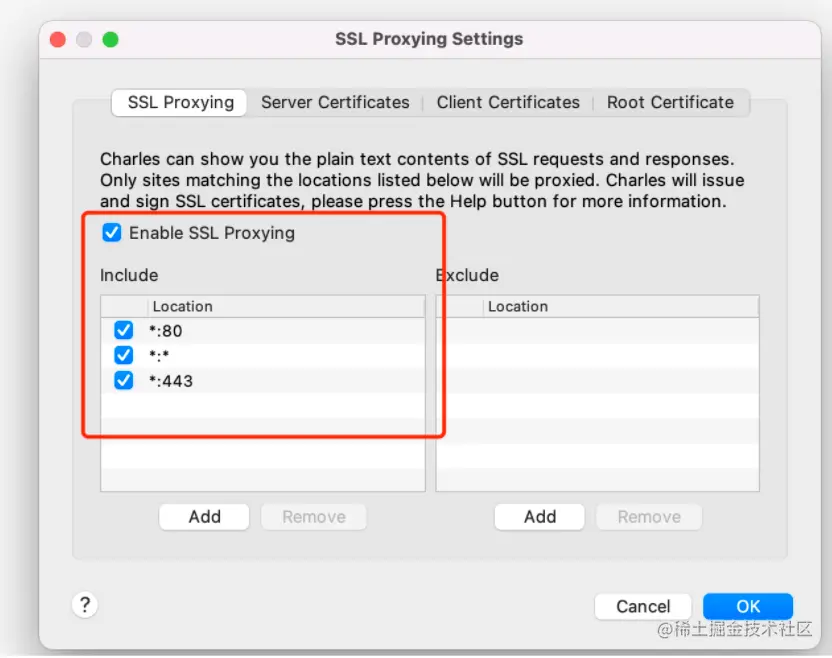Close the dialog with the red button
The width and height of the screenshot is (832, 658).
click(x=58, y=39)
